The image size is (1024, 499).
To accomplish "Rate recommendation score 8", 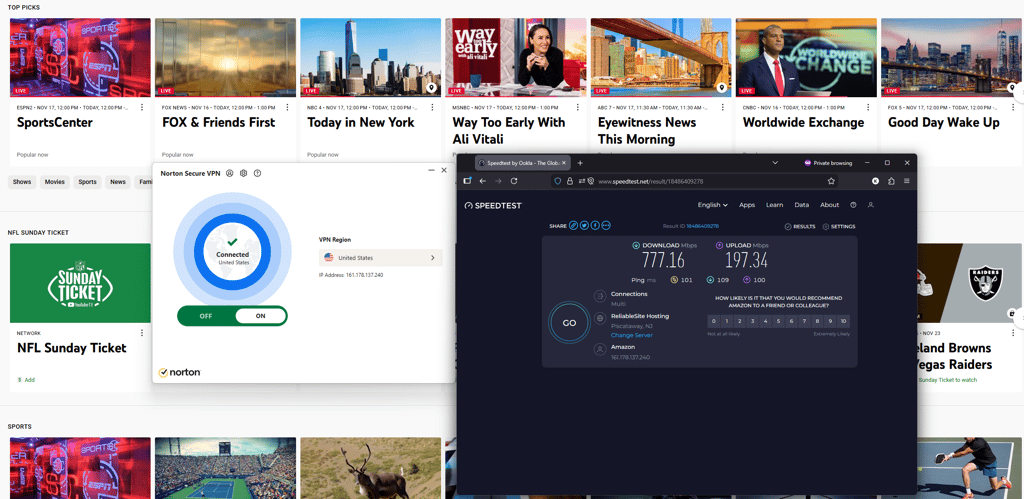I will click(817, 321).
